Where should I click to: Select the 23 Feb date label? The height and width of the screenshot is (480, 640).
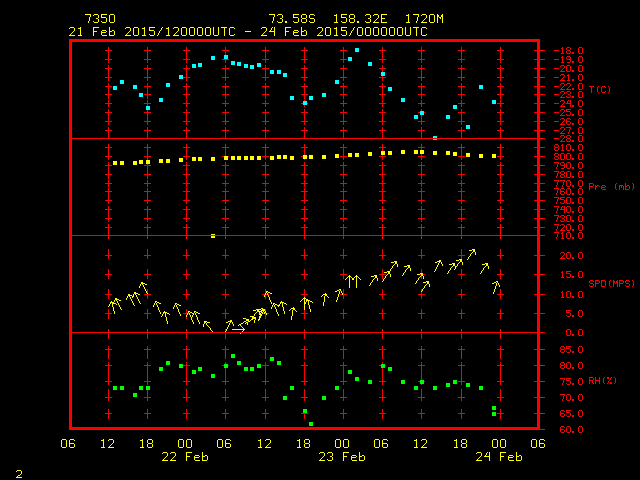point(341,457)
